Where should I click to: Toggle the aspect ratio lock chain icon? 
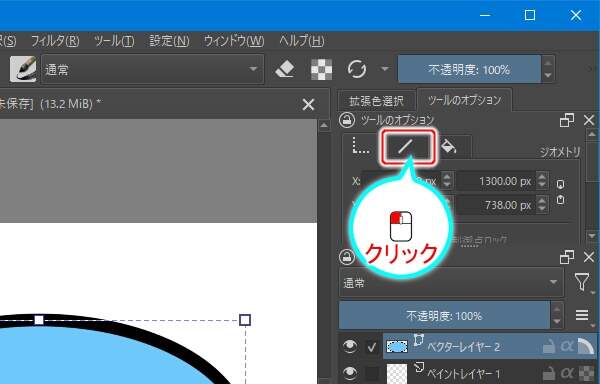[x=560, y=192]
